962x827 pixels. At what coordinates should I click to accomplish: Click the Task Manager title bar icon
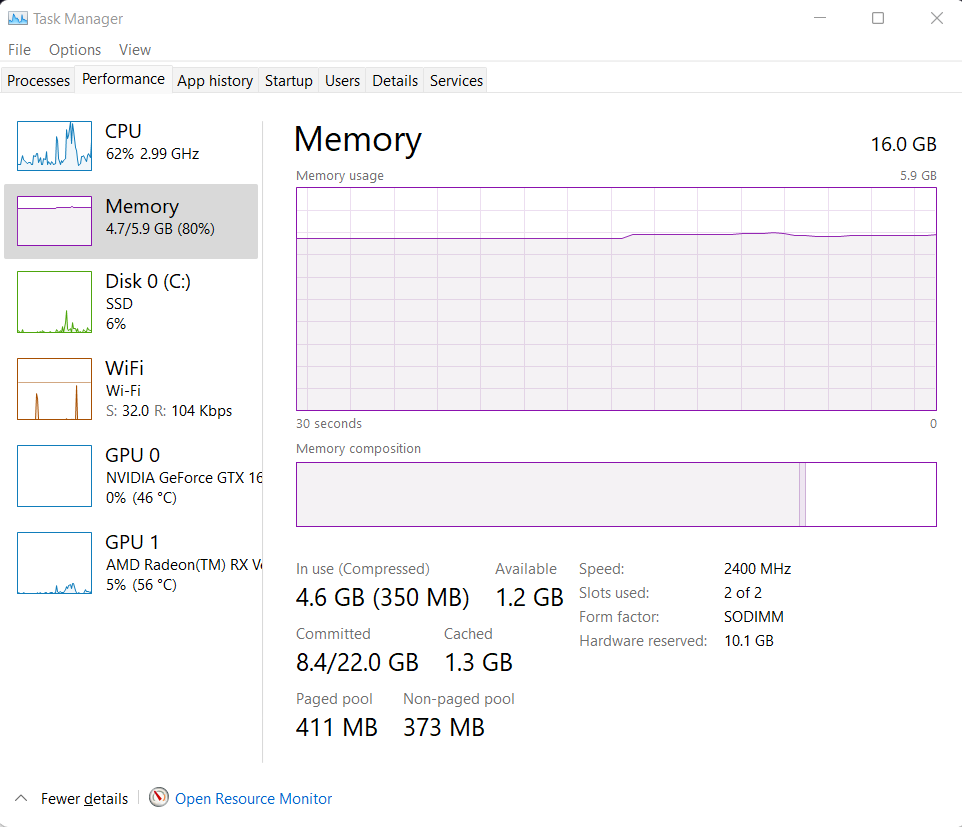[15, 17]
